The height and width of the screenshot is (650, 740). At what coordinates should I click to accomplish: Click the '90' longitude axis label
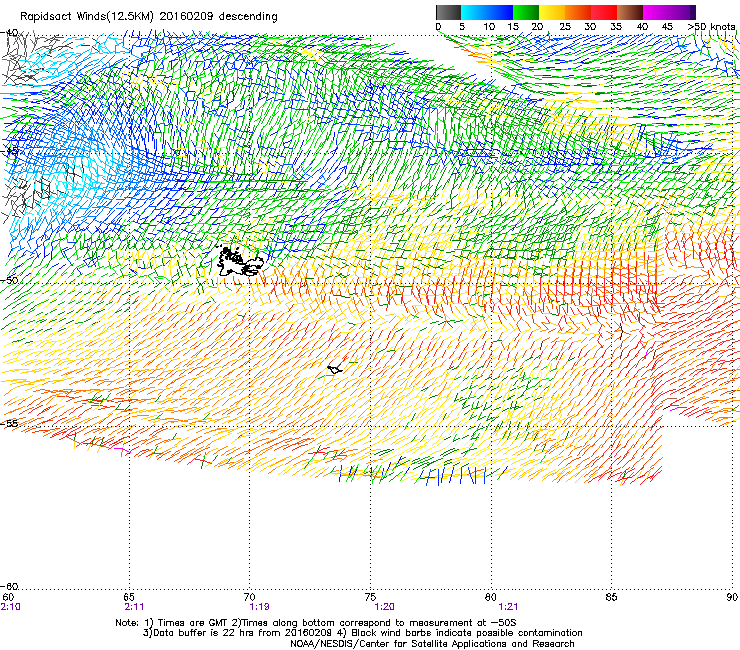coord(732,598)
